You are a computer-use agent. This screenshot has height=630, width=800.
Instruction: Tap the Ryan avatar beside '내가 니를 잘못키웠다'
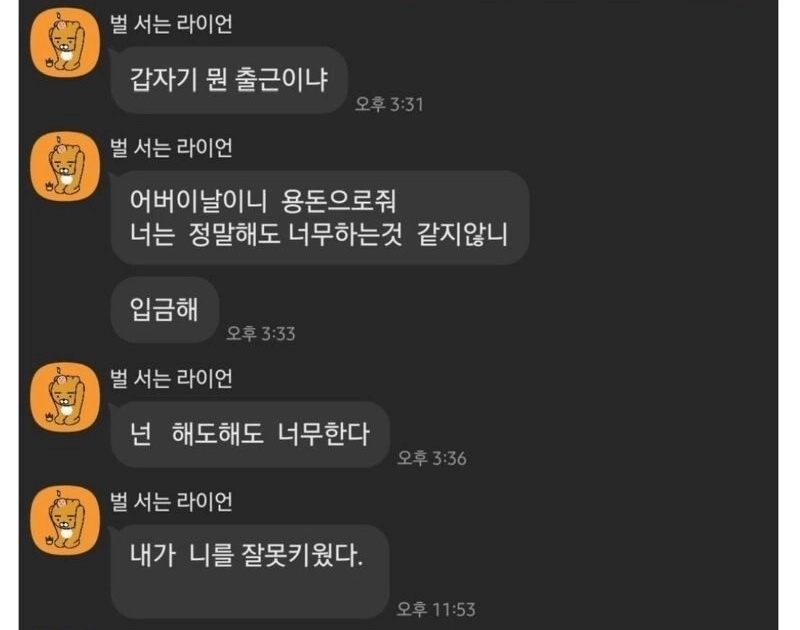[x=65, y=521]
